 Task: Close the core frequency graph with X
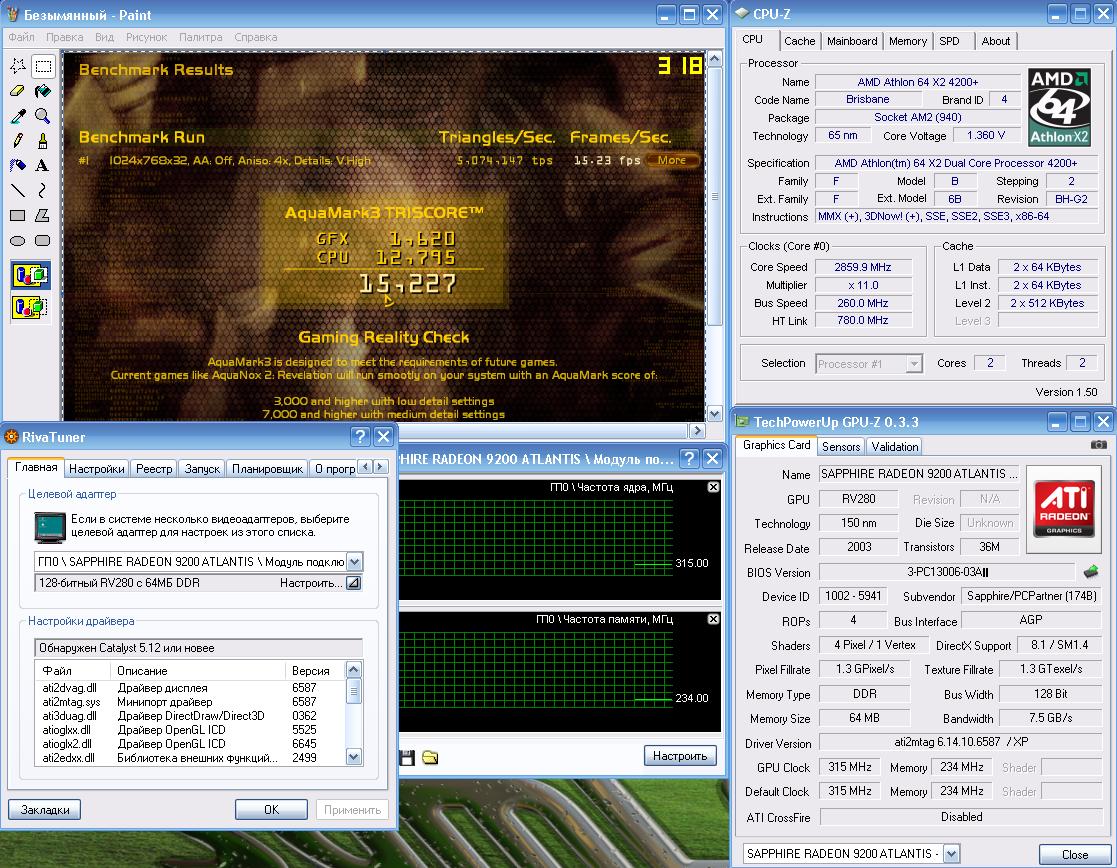[713, 487]
